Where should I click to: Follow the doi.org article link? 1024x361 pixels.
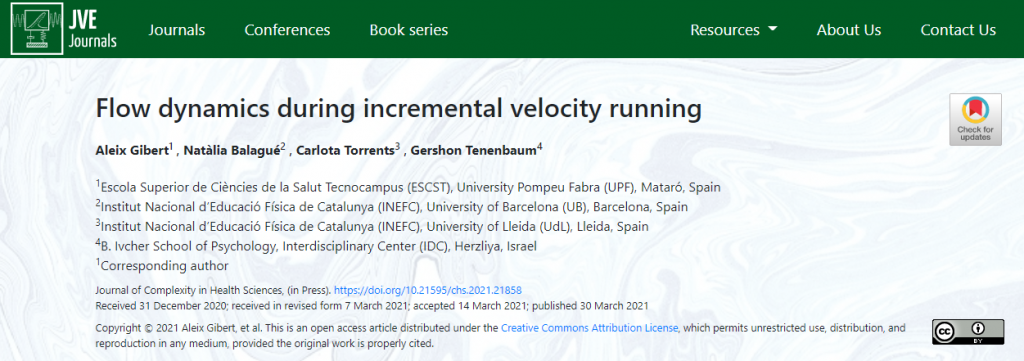pyautogui.click(x=428, y=290)
